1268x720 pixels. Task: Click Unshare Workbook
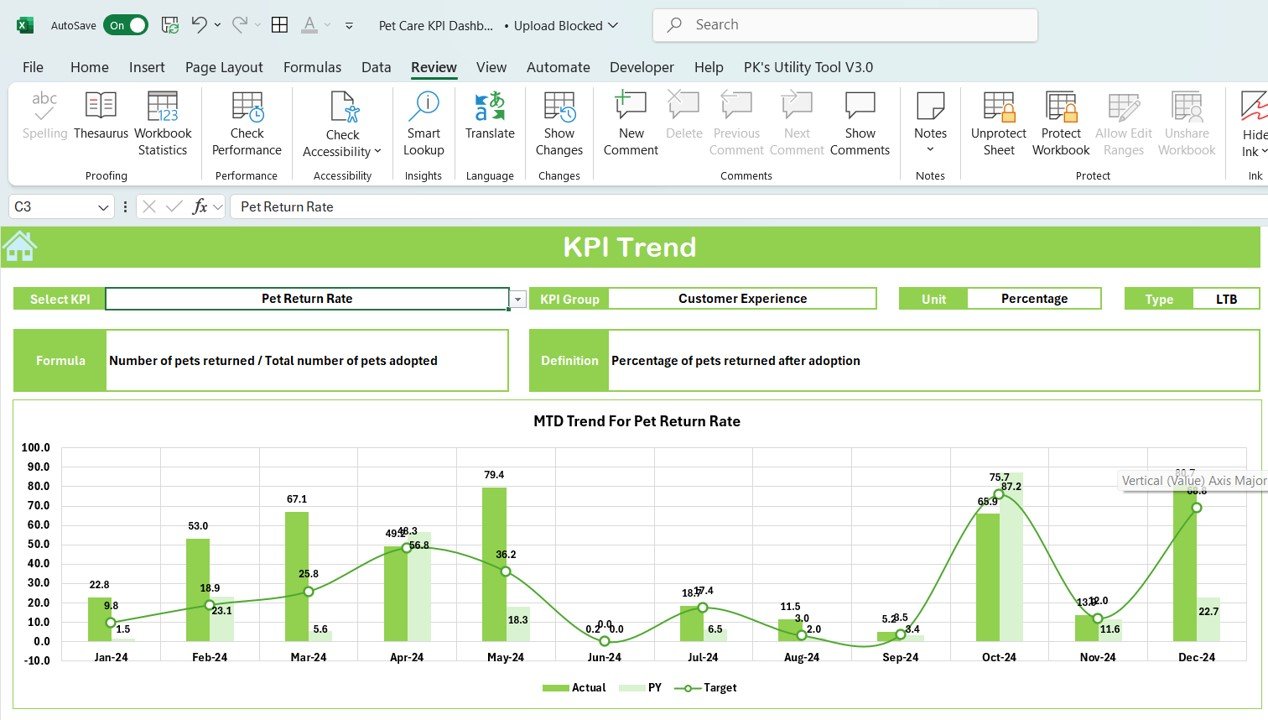coord(1187,124)
